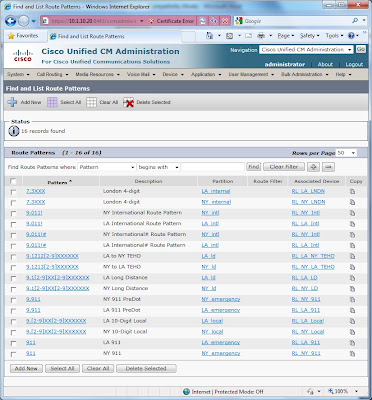
Task: Copy the LA 10-Digit Local row
Action: [x=352, y=321]
